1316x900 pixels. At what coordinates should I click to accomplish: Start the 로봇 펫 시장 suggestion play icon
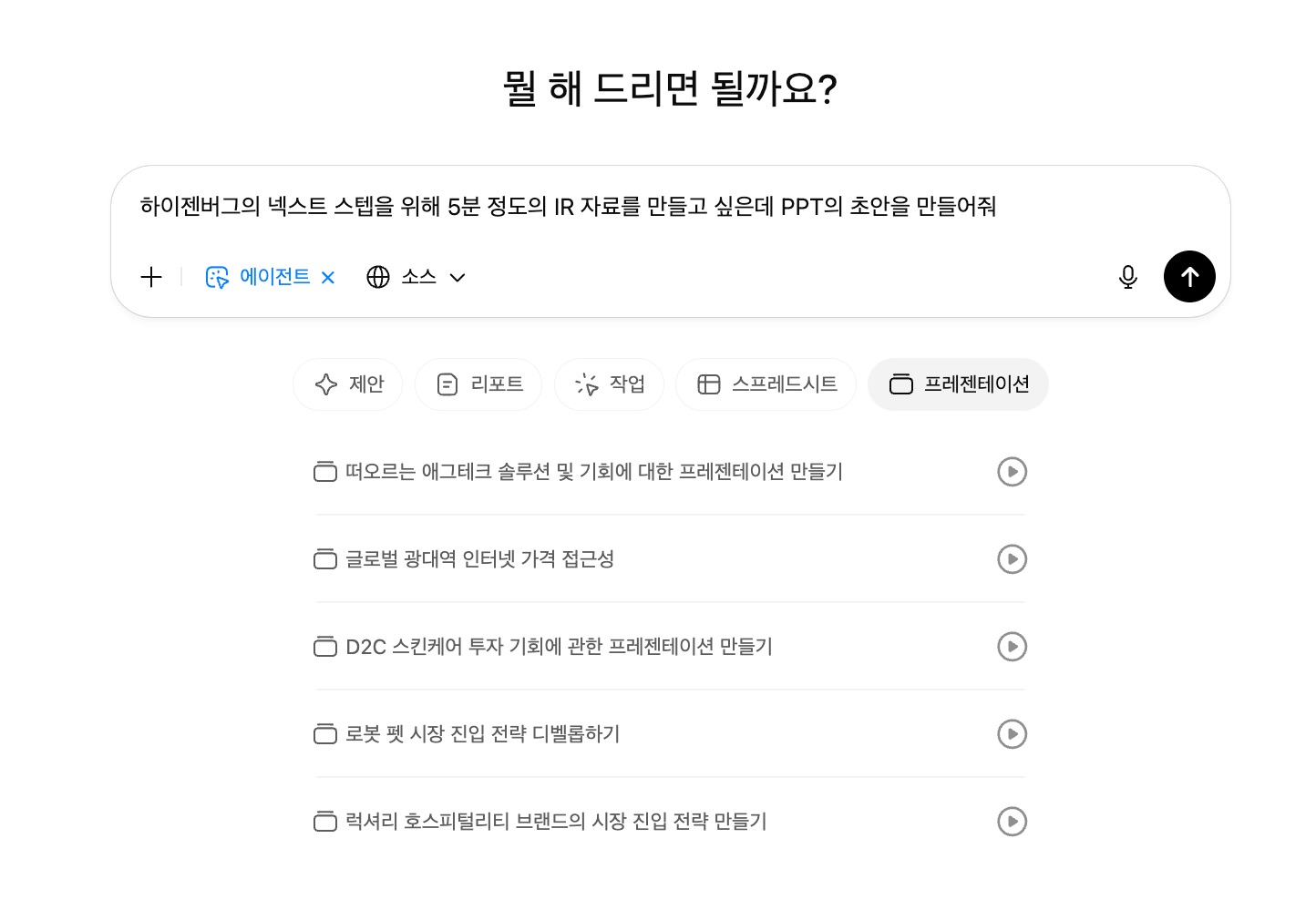click(x=1012, y=734)
